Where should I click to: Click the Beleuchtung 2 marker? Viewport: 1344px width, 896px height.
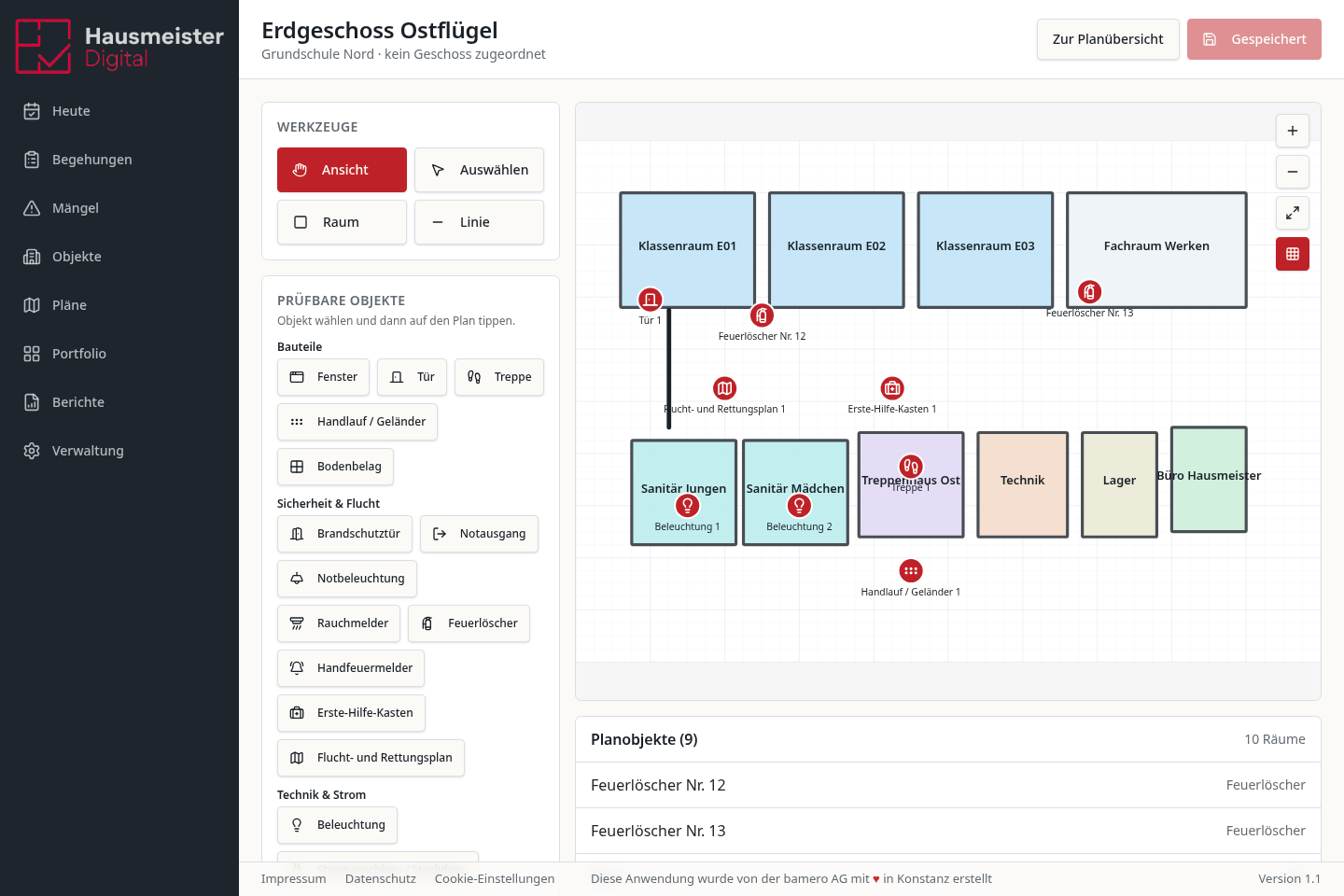(799, 506)
